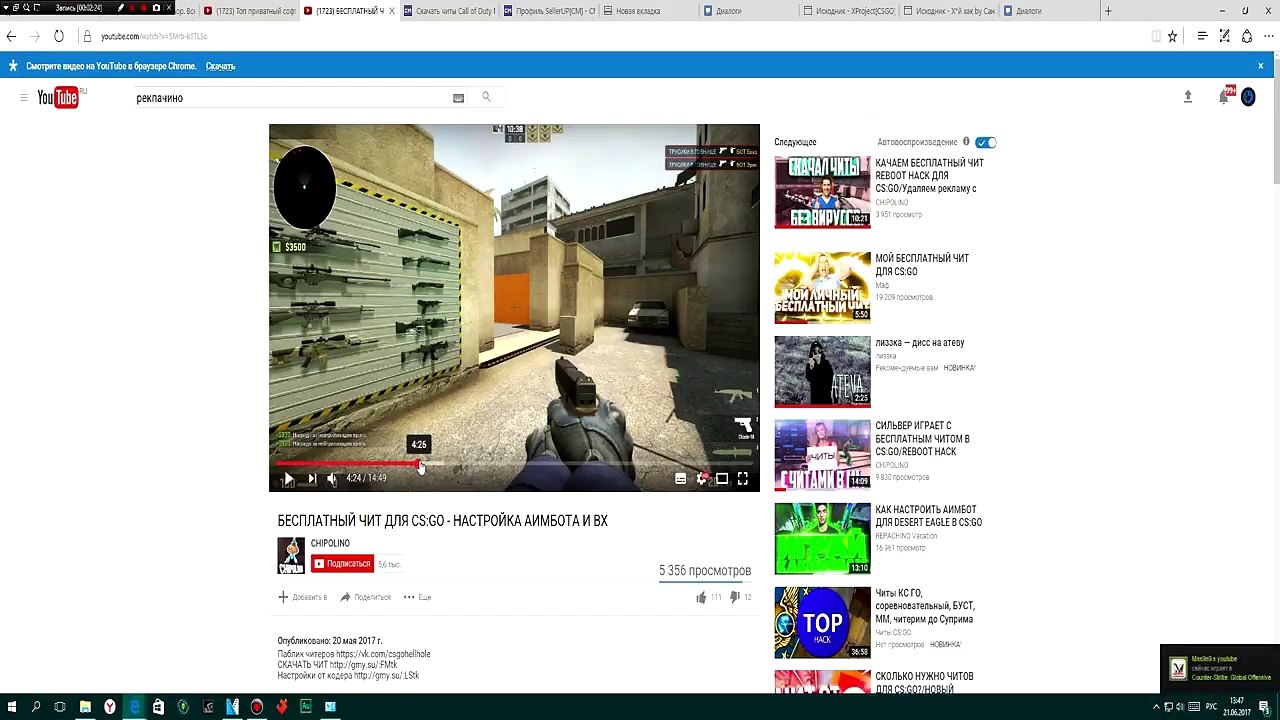The height and width of the screenshot is (720, 1280).
Task: Open the YouTube account avatar menu
Action: (x=1248, y=97)
